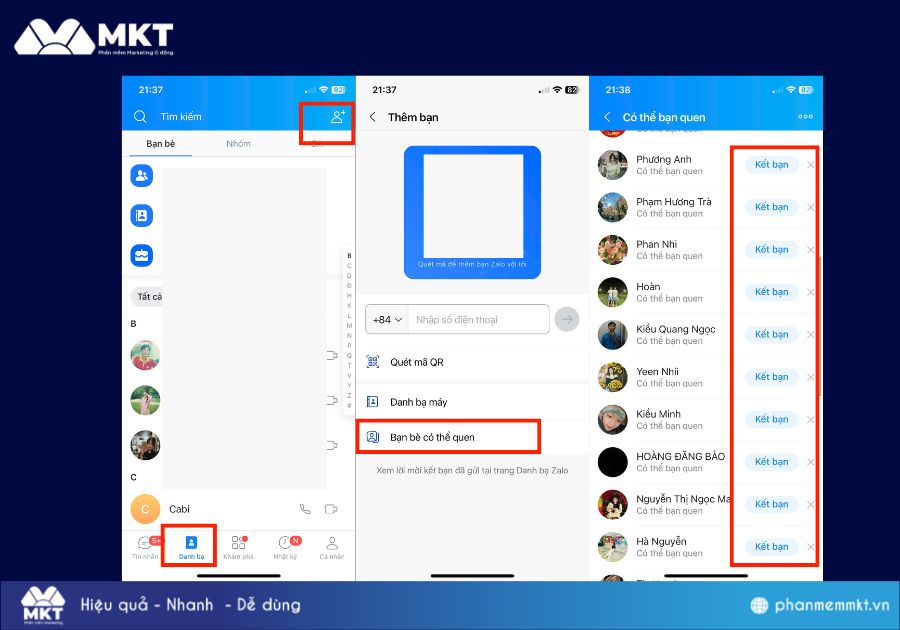
Task: Open Danh bạ máy option
Action: pos(472,402)
